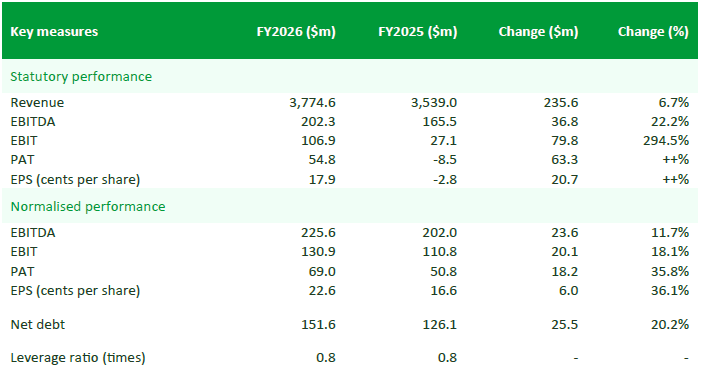Click normalised PAT change 35.8%
This screenshot has height=387, width=701.
(670, 271)
